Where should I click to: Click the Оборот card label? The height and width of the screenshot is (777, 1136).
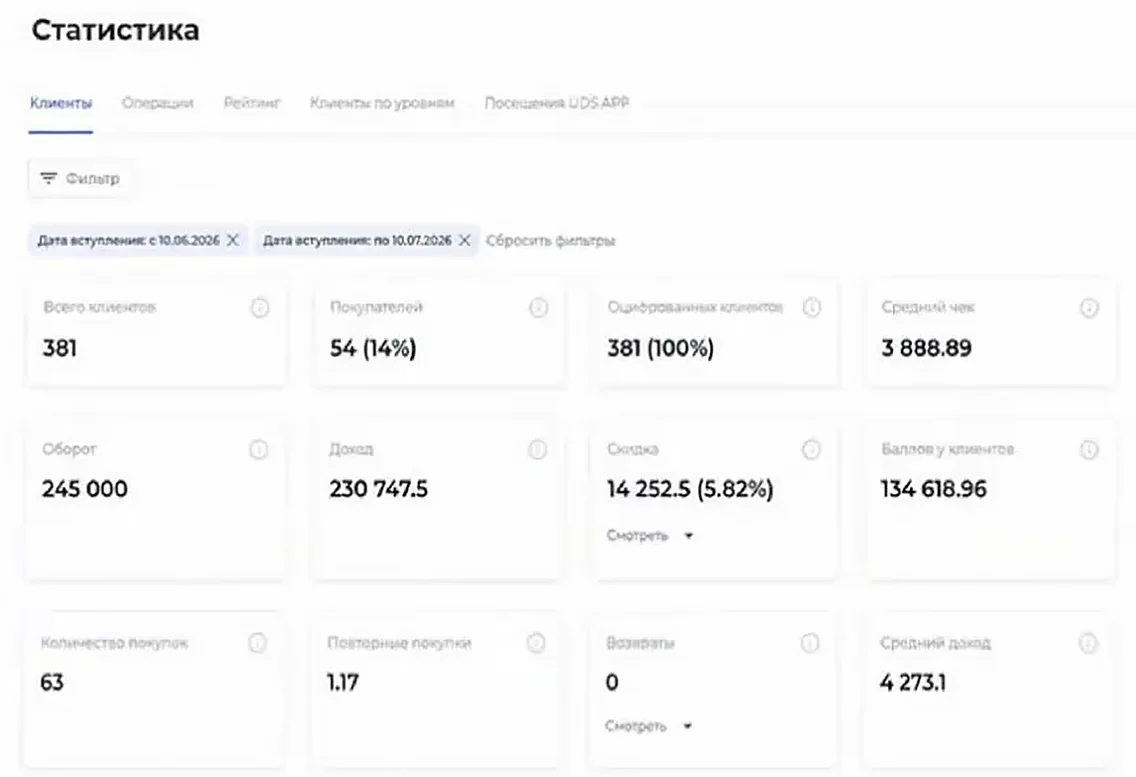[69, 449]
